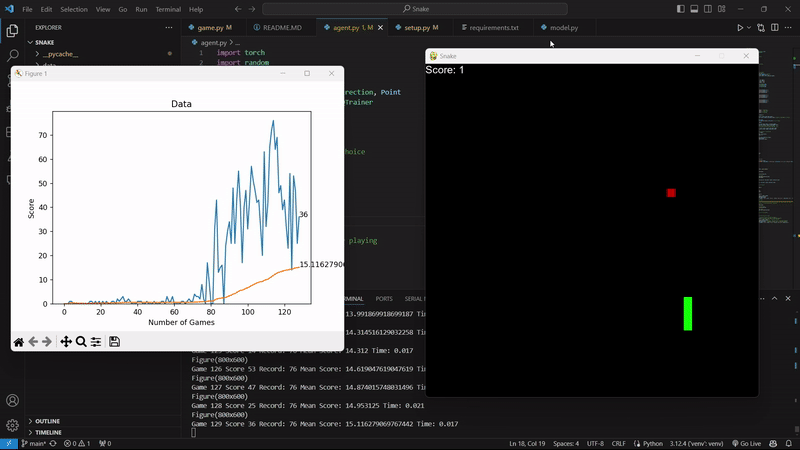Save the figure with the disk icon

click(x=115, y=342)
